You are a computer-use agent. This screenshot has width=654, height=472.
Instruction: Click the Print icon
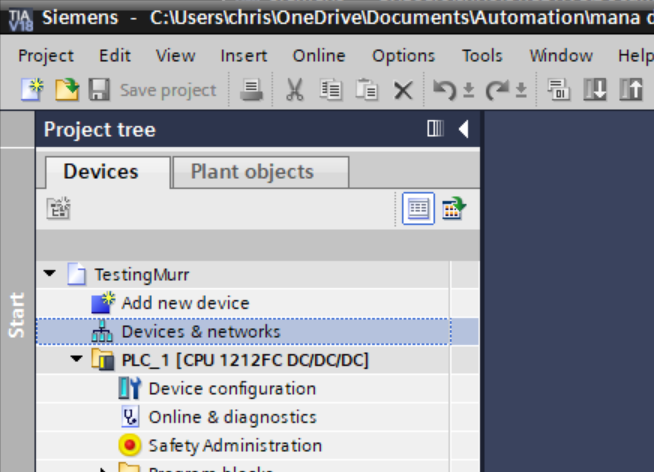[x=251, y=90]
